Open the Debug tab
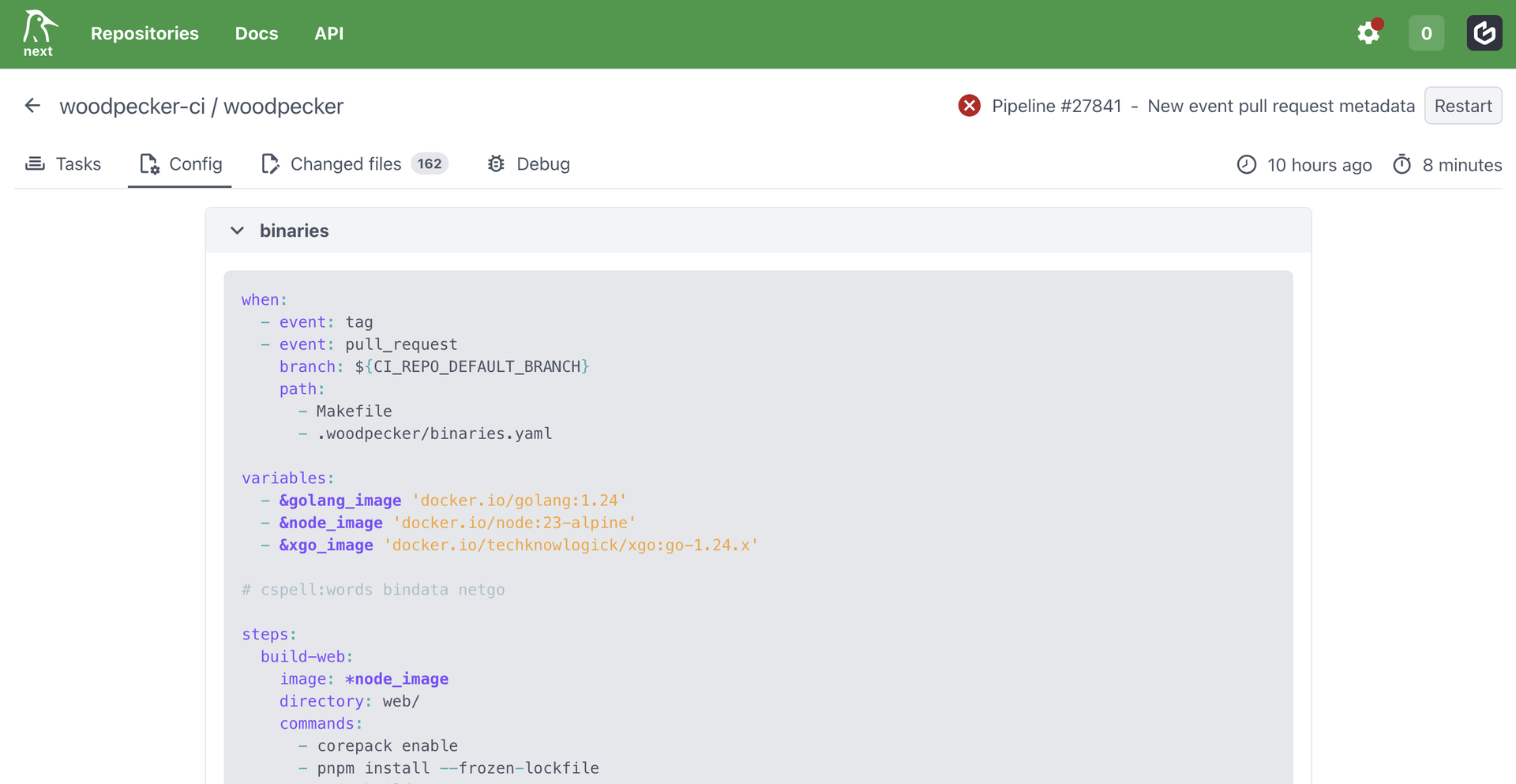Screen dimensions: 1516x784 click(x=529, y=164)
